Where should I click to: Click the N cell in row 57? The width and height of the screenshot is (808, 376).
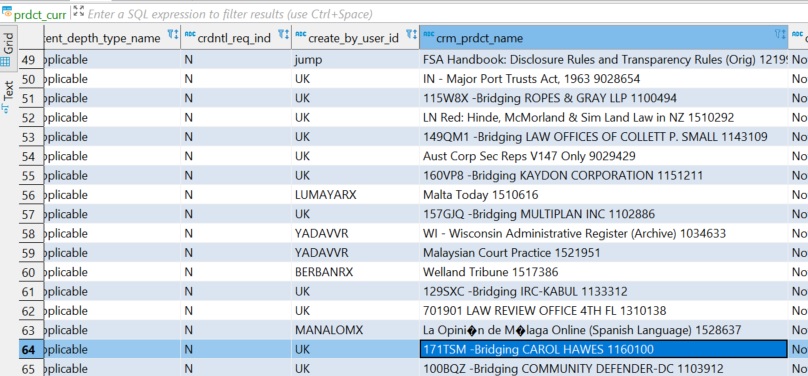click(236, 214)
